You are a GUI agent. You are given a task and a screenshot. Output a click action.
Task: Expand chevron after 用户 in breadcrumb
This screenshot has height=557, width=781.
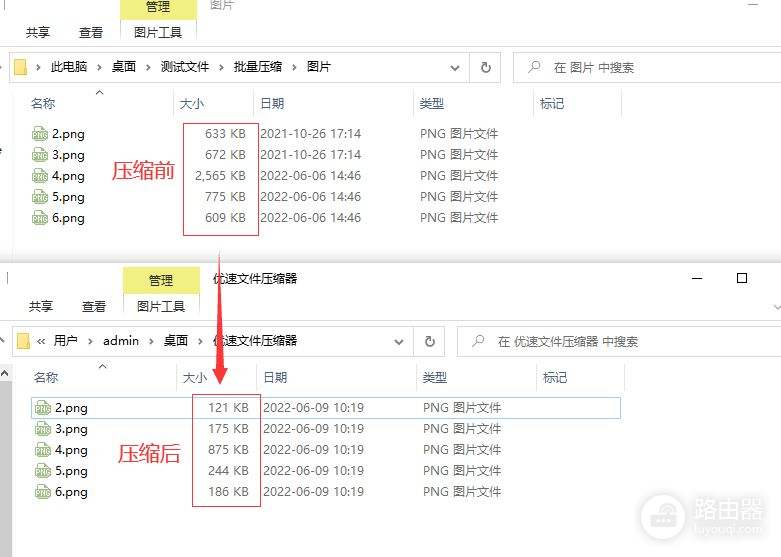[x=90, y=341]
